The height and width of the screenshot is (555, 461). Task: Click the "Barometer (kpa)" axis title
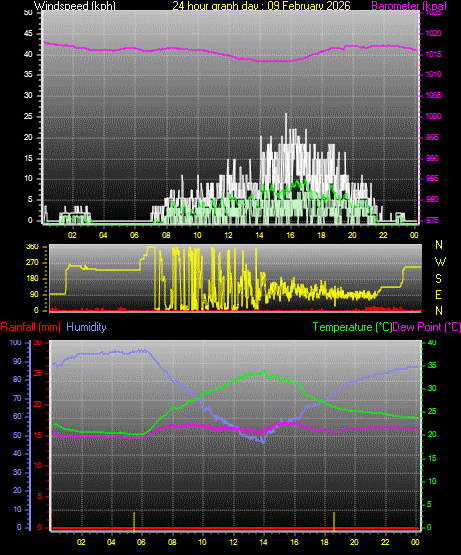coord(409,6)
